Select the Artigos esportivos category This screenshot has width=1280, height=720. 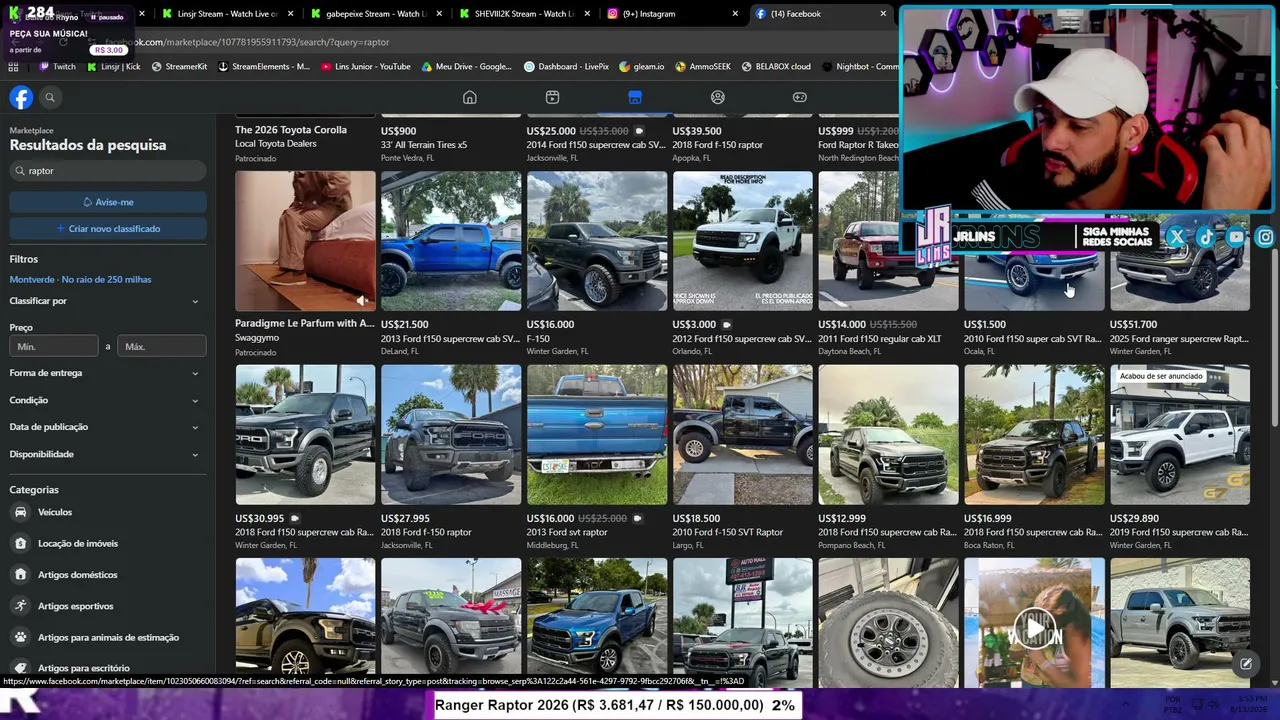point(107,606)
